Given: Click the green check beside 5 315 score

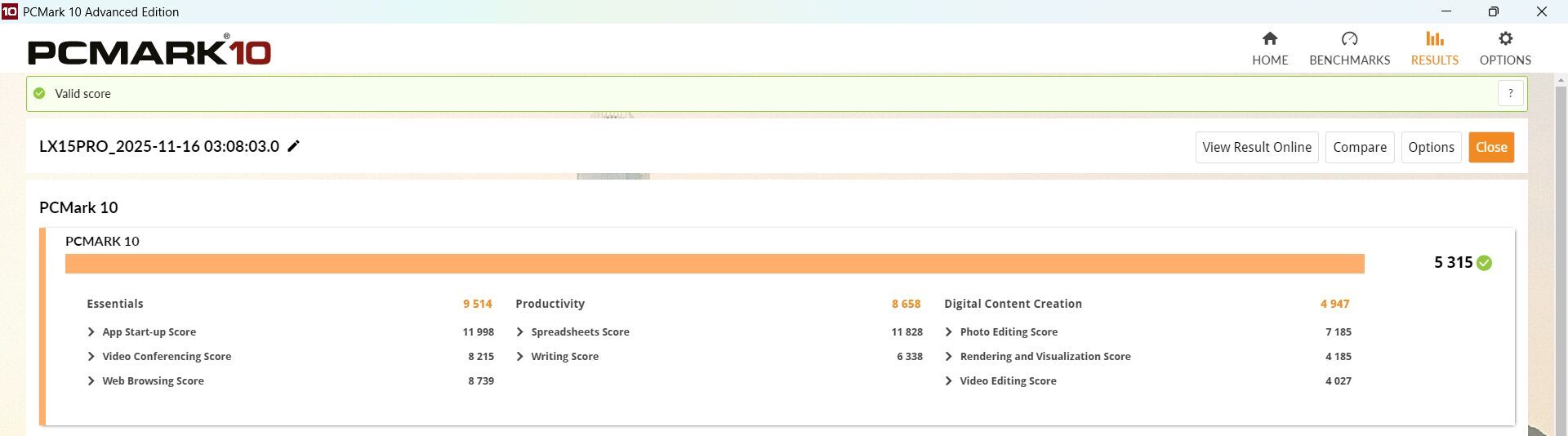Looking at the screenshot, I should [1485, 263].
